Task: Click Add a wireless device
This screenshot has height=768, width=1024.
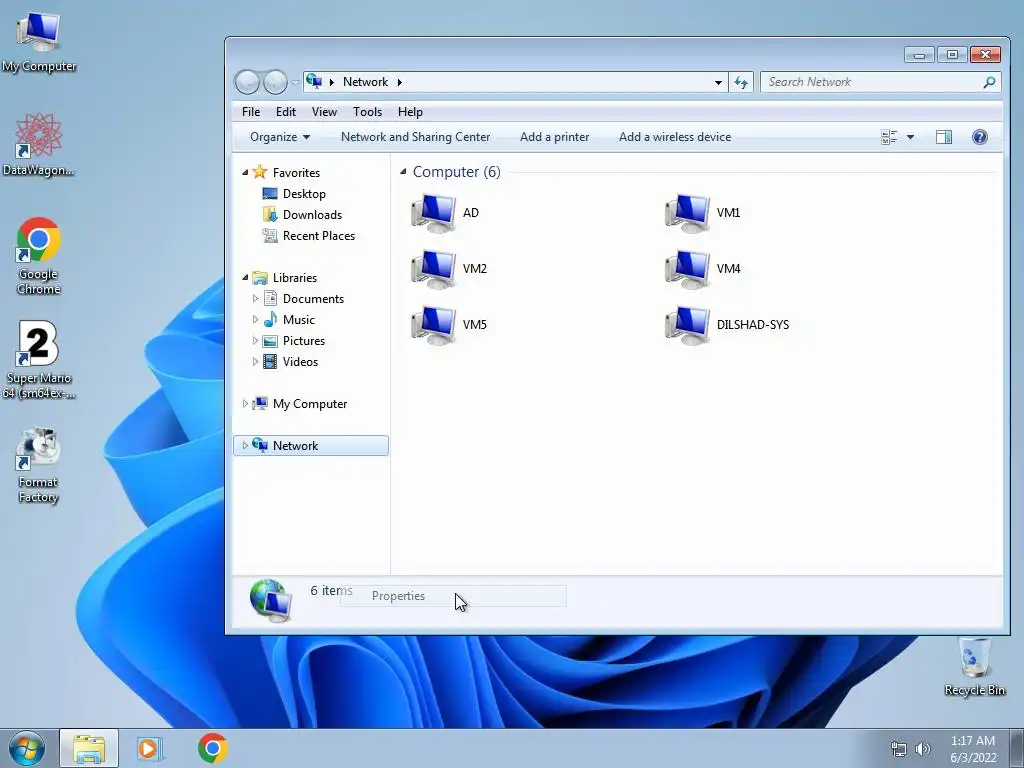Action: coord(675,137)
